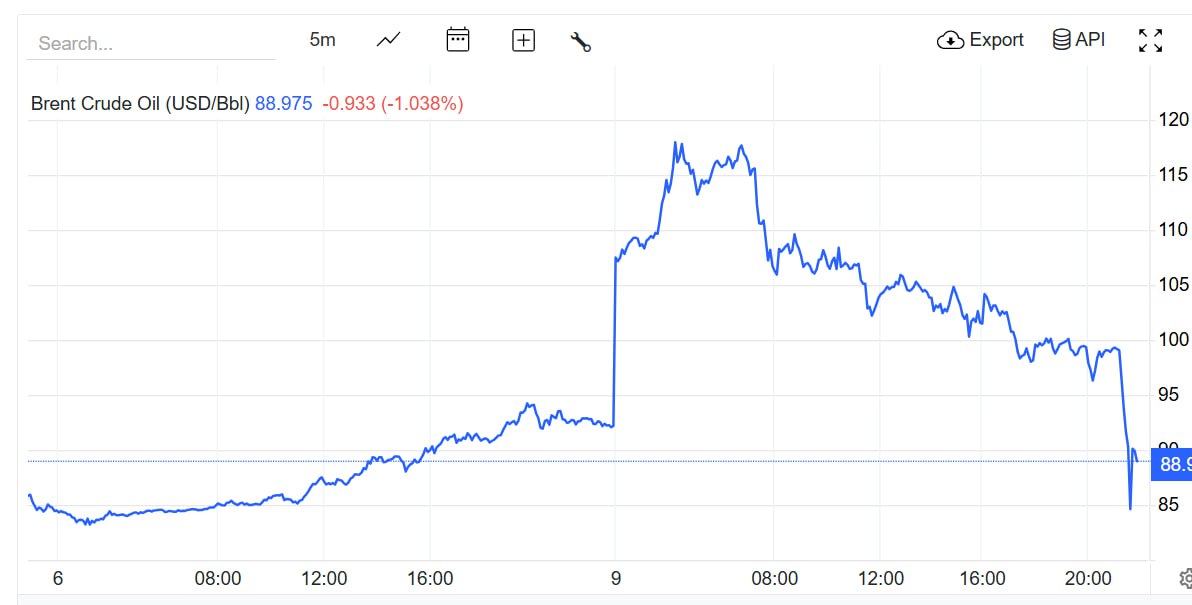Click the calendar date range icon

pos(458,40)
